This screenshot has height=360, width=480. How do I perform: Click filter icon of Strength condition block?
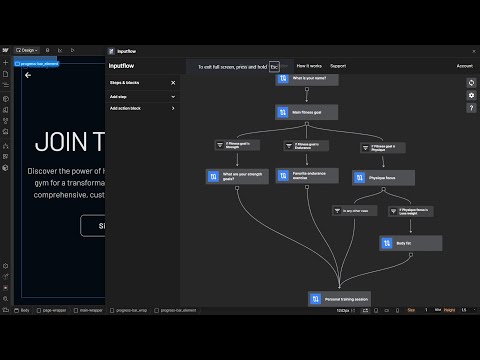[x=220, y=145]
